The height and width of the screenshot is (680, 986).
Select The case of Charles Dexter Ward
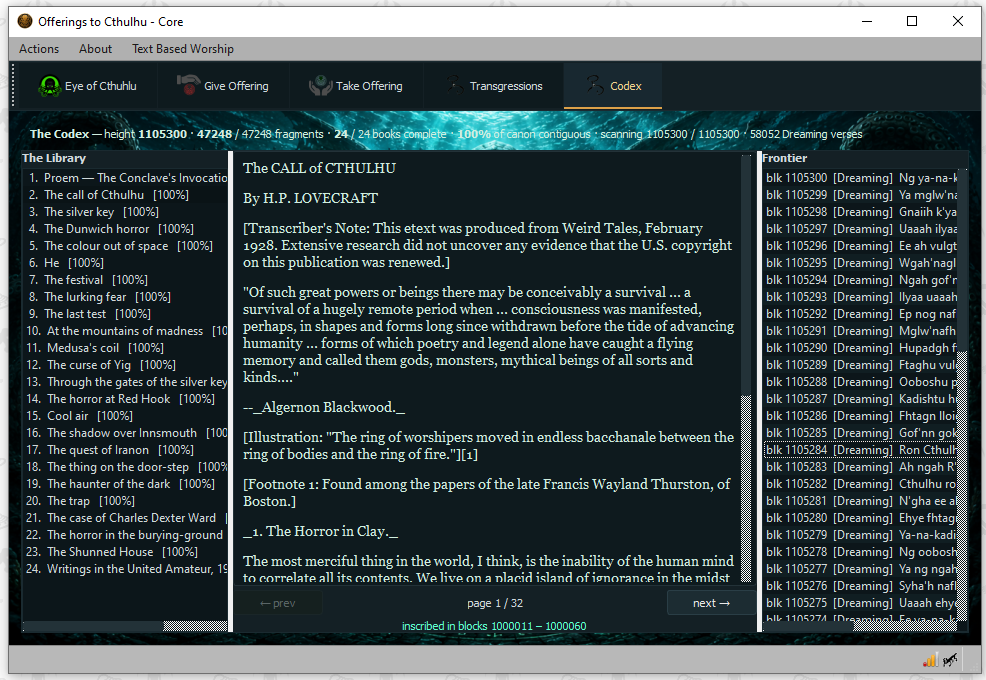126,518
